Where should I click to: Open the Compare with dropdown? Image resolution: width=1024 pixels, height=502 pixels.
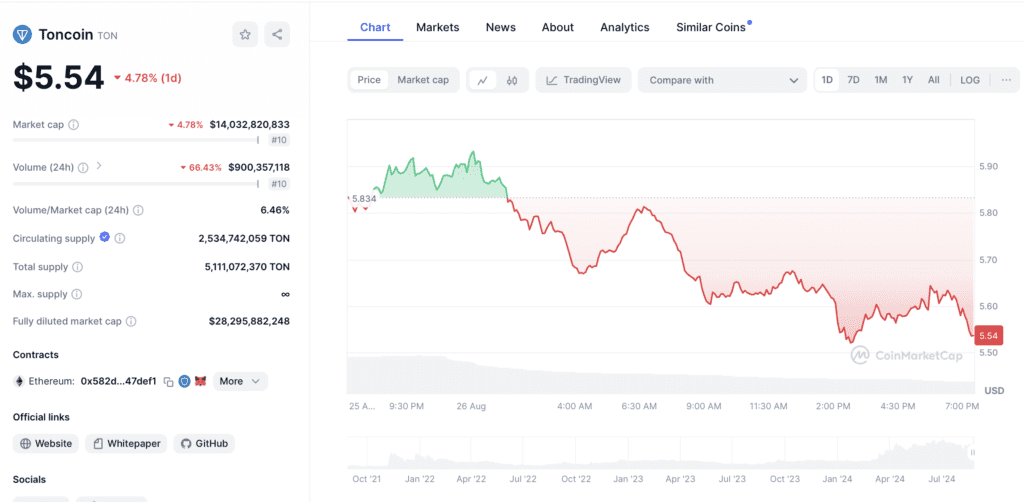723,80
